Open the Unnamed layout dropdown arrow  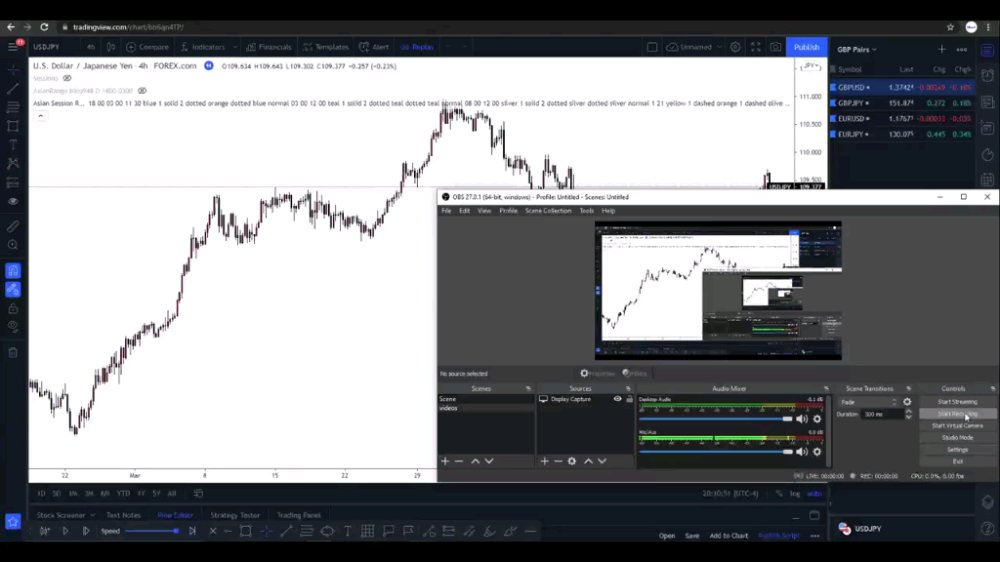coord(719,47)
